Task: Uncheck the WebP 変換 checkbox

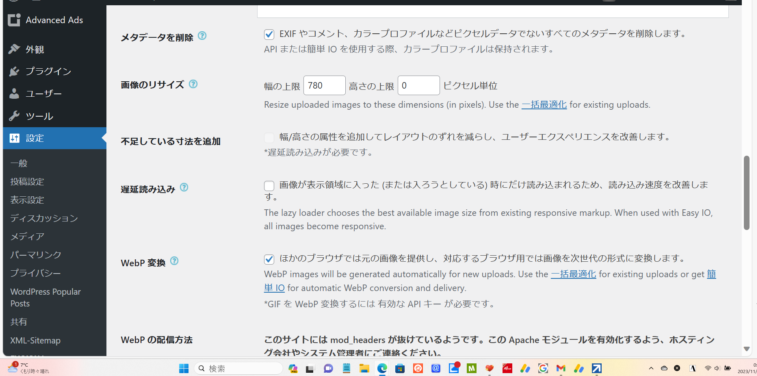Action: 269,259
